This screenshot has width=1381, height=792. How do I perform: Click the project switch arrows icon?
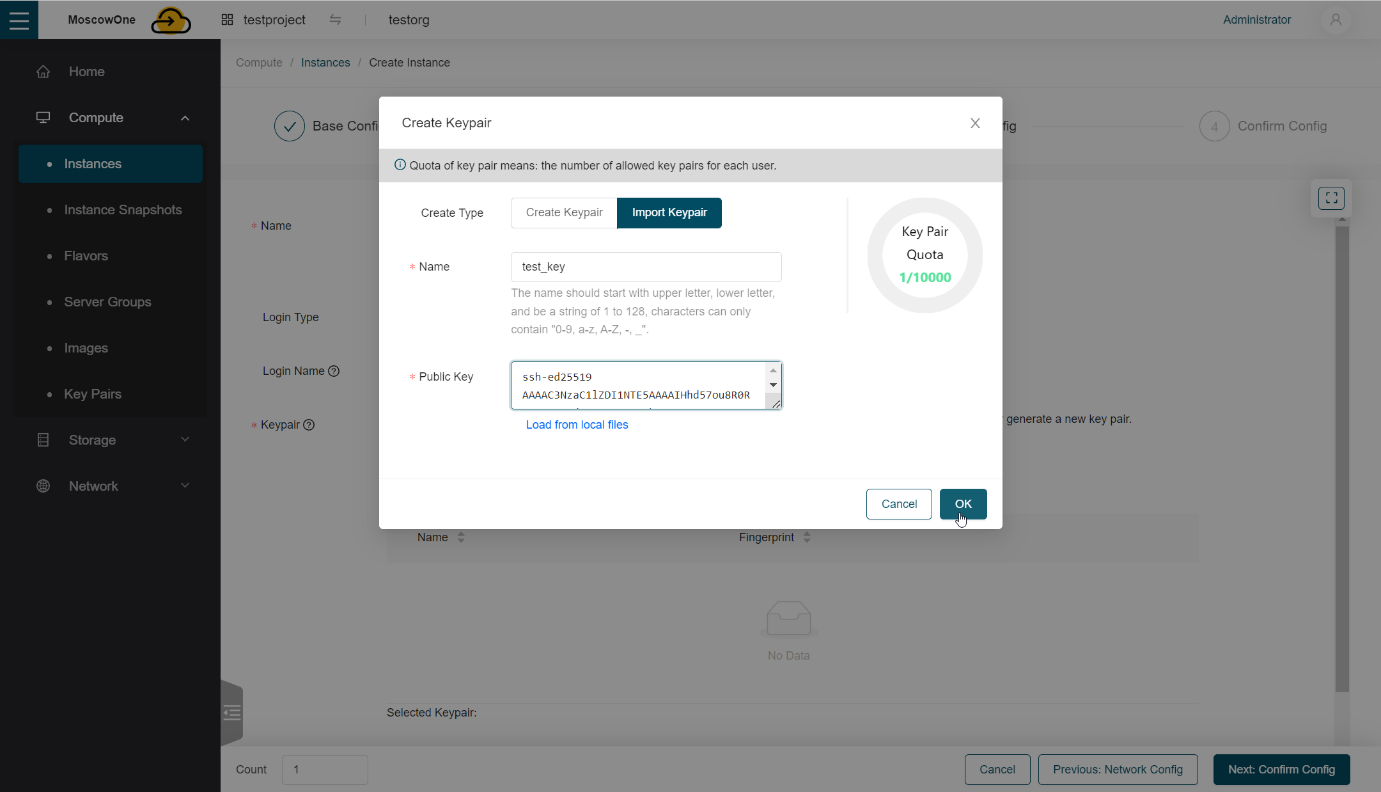point(337,19)
